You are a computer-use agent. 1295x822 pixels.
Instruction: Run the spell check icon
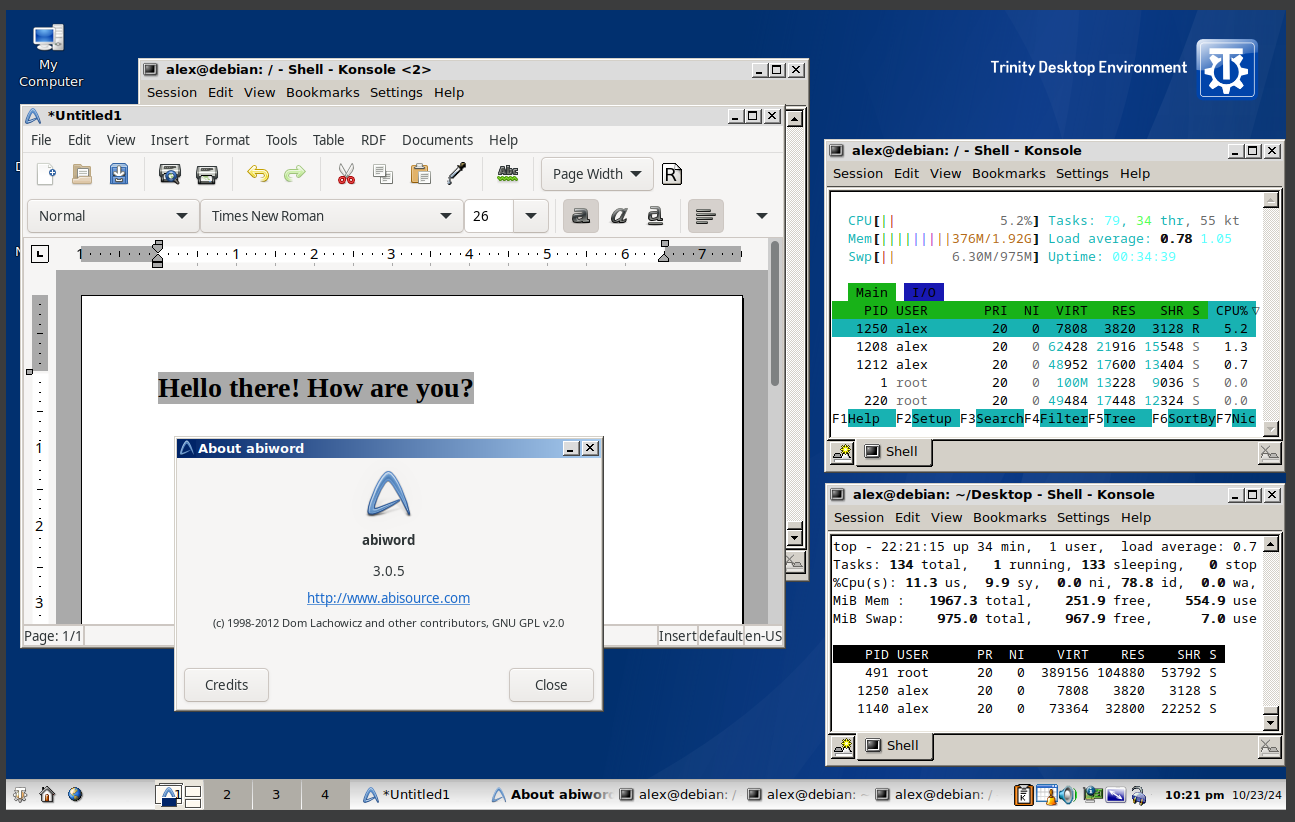click(508, 174)
